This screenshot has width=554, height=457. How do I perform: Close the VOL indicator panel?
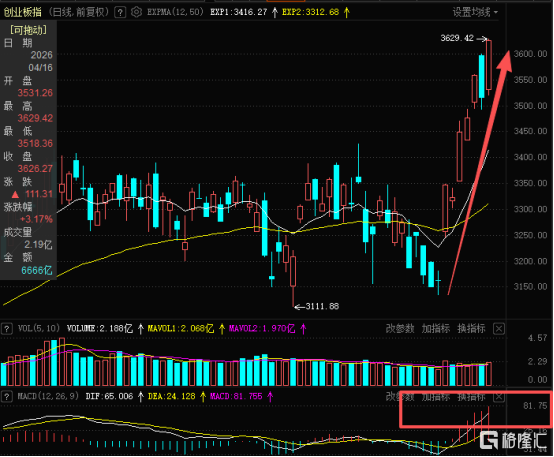click(499, 329)
